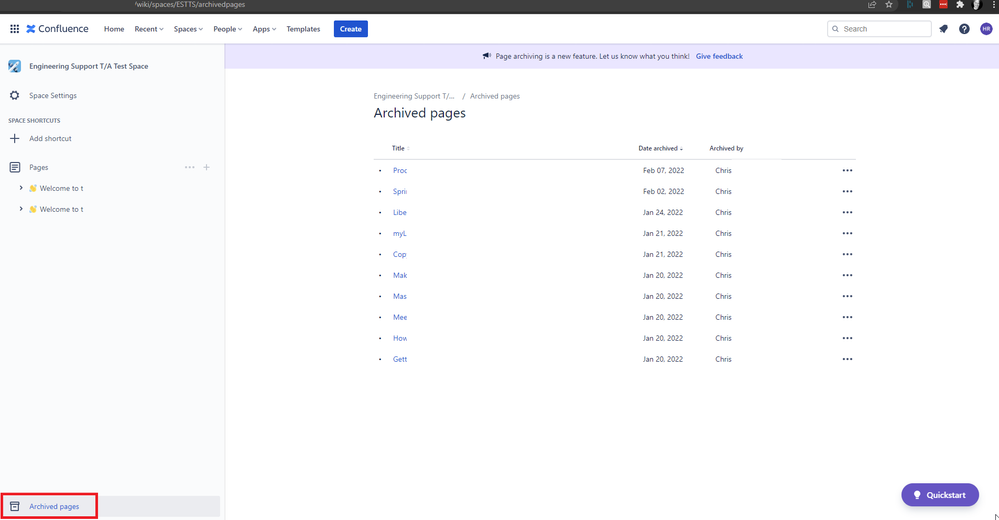Expand first Welcome to t tree item
The width and height of the screenshot is (999, 520).
[x=21, y=188]
